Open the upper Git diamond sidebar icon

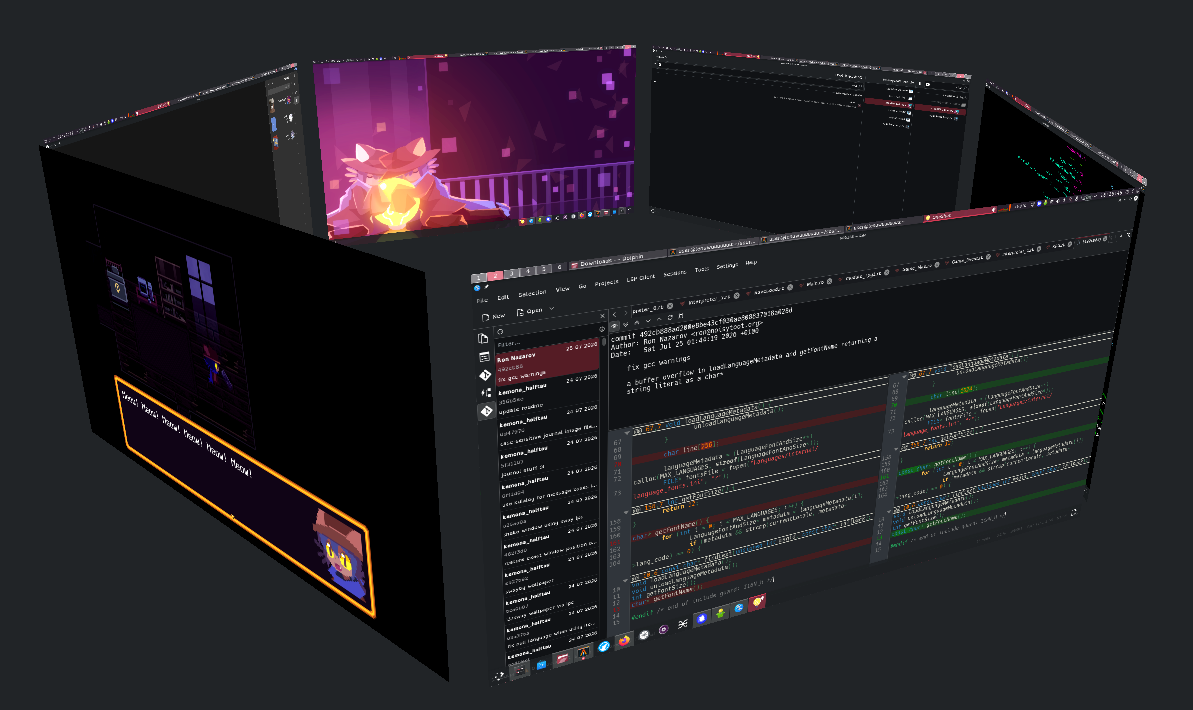485,375
